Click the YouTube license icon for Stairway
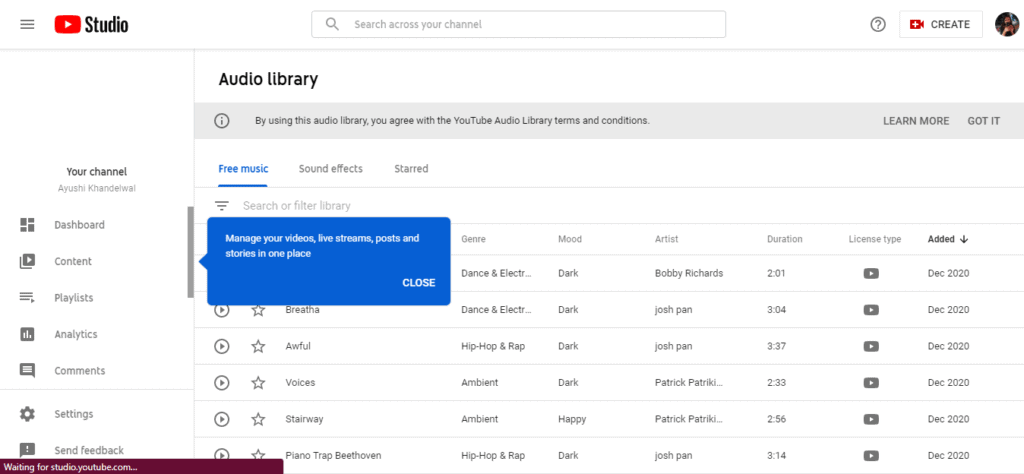Screen dimensions: 1024x474 871,419
